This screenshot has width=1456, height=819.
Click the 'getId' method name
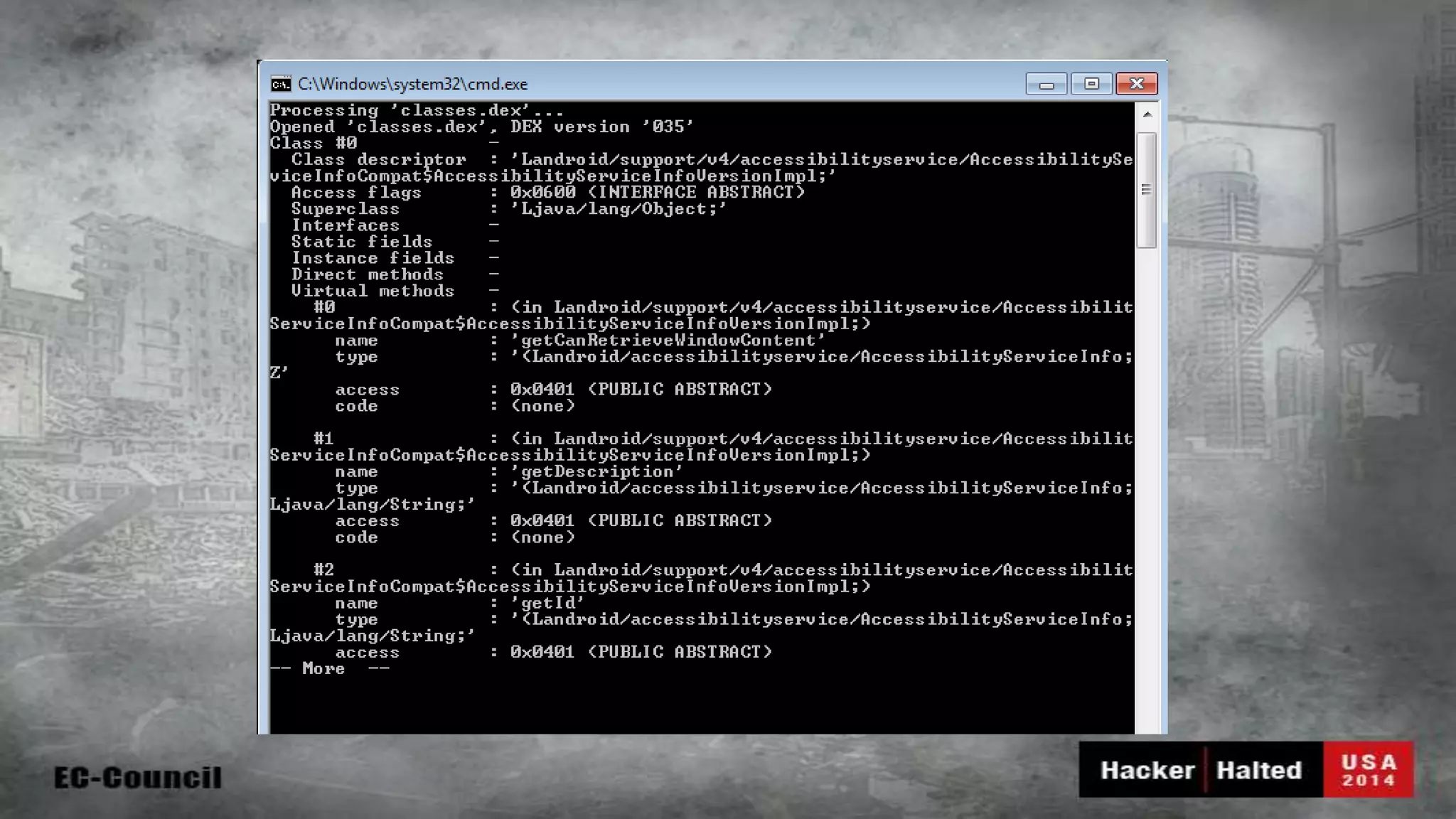(547, 604)
